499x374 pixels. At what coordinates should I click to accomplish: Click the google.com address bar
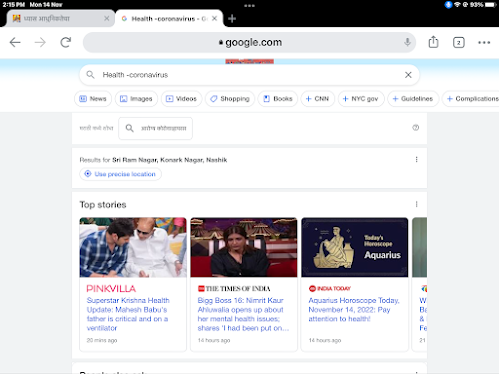[x=249, y=42]
